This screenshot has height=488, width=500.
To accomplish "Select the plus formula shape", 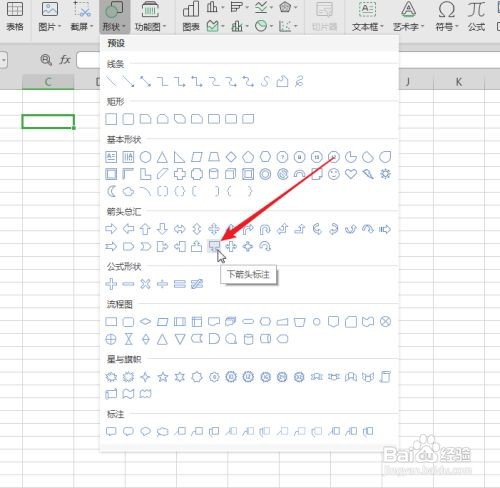I will click(x=111, y=284).
